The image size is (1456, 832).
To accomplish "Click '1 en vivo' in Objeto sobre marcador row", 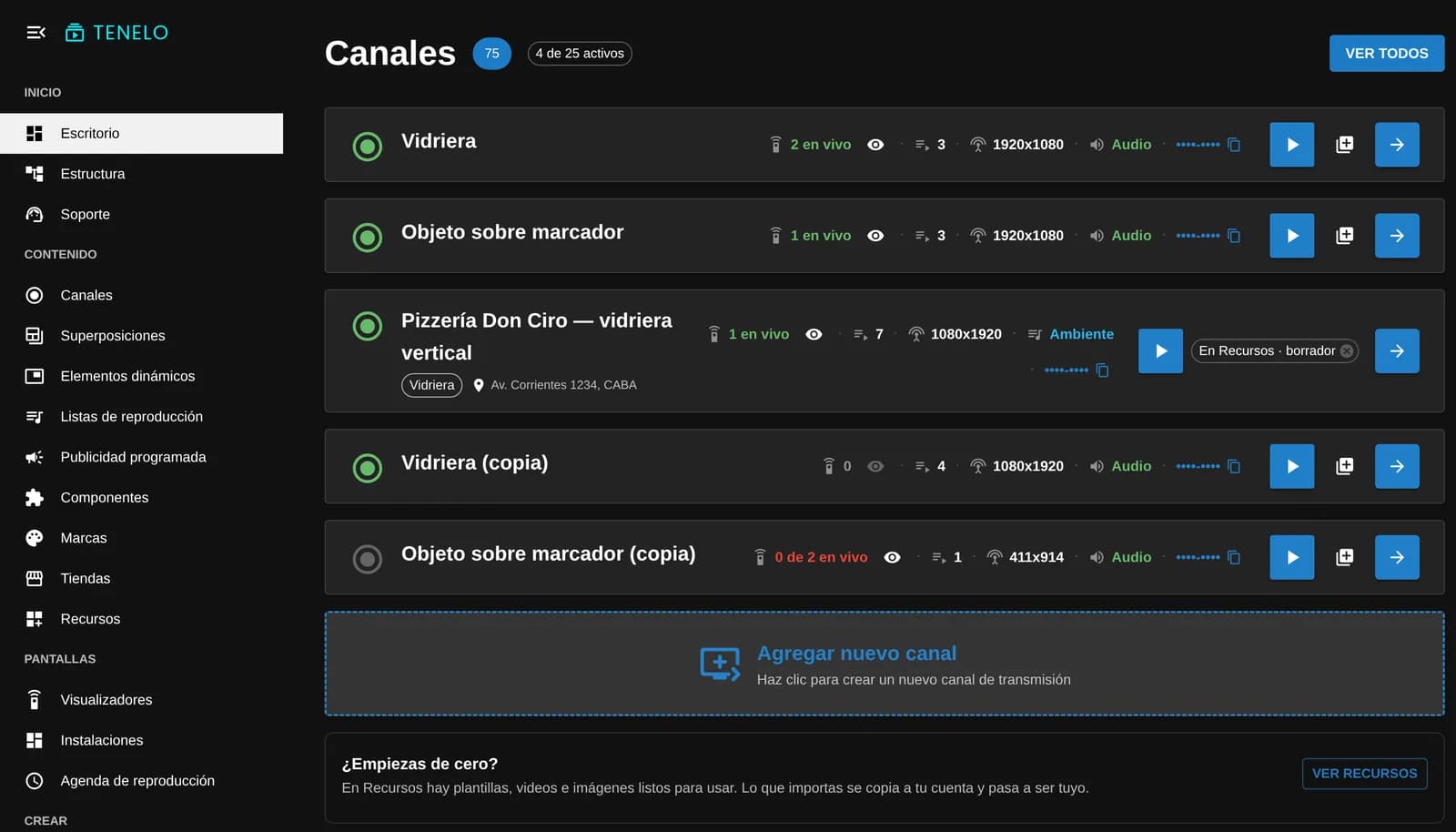I will tap(821, 236).
